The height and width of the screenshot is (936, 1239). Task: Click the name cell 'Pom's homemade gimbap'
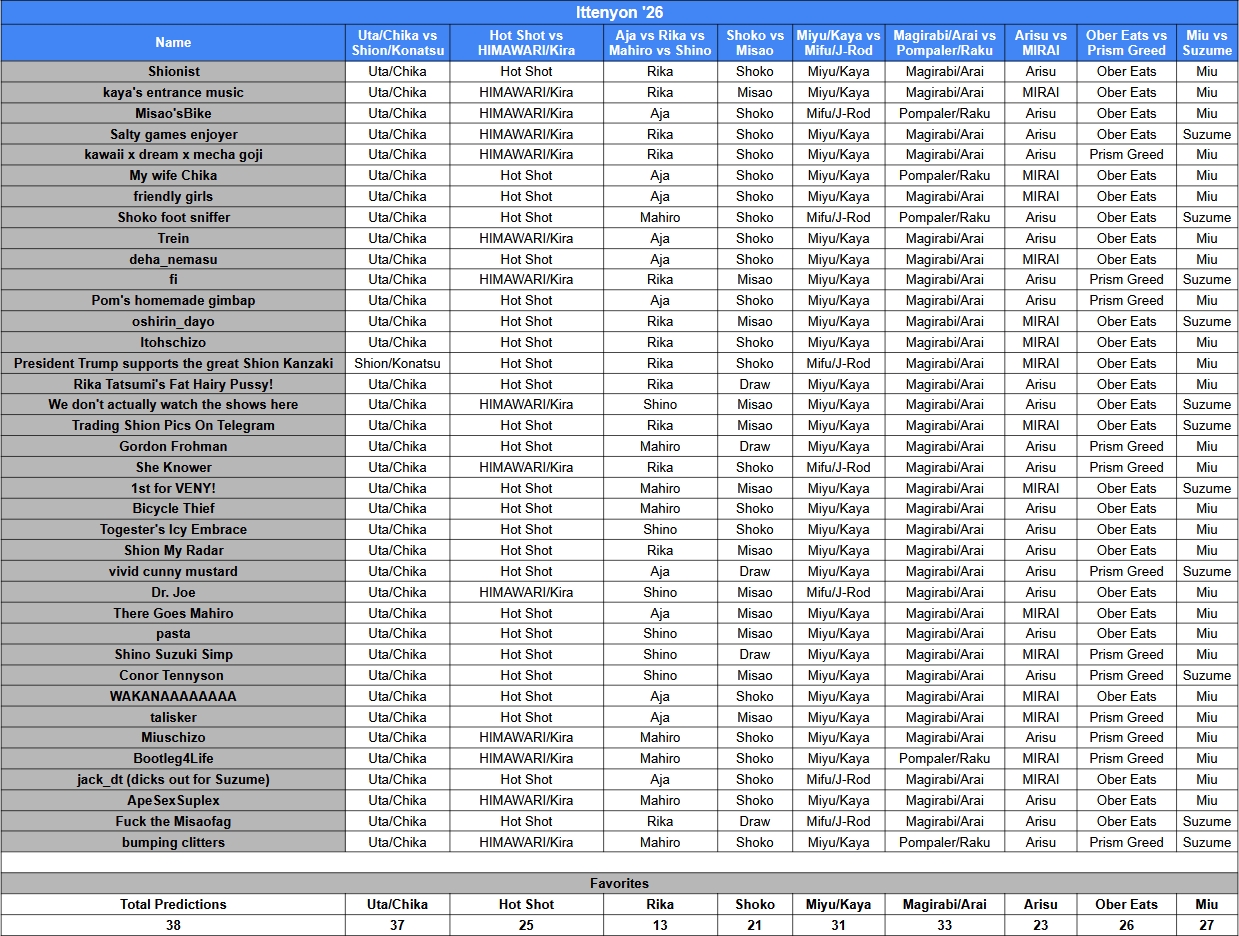[173, 301]
